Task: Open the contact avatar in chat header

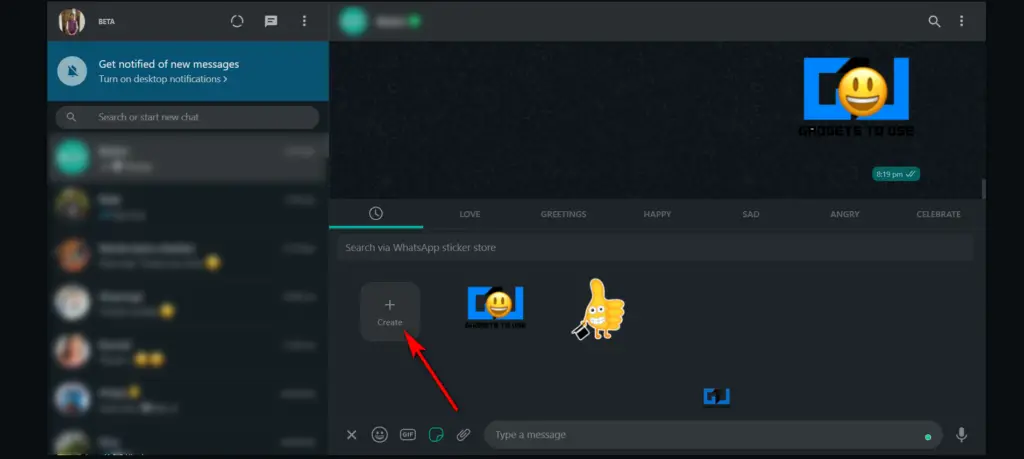Action: point(353,22)
